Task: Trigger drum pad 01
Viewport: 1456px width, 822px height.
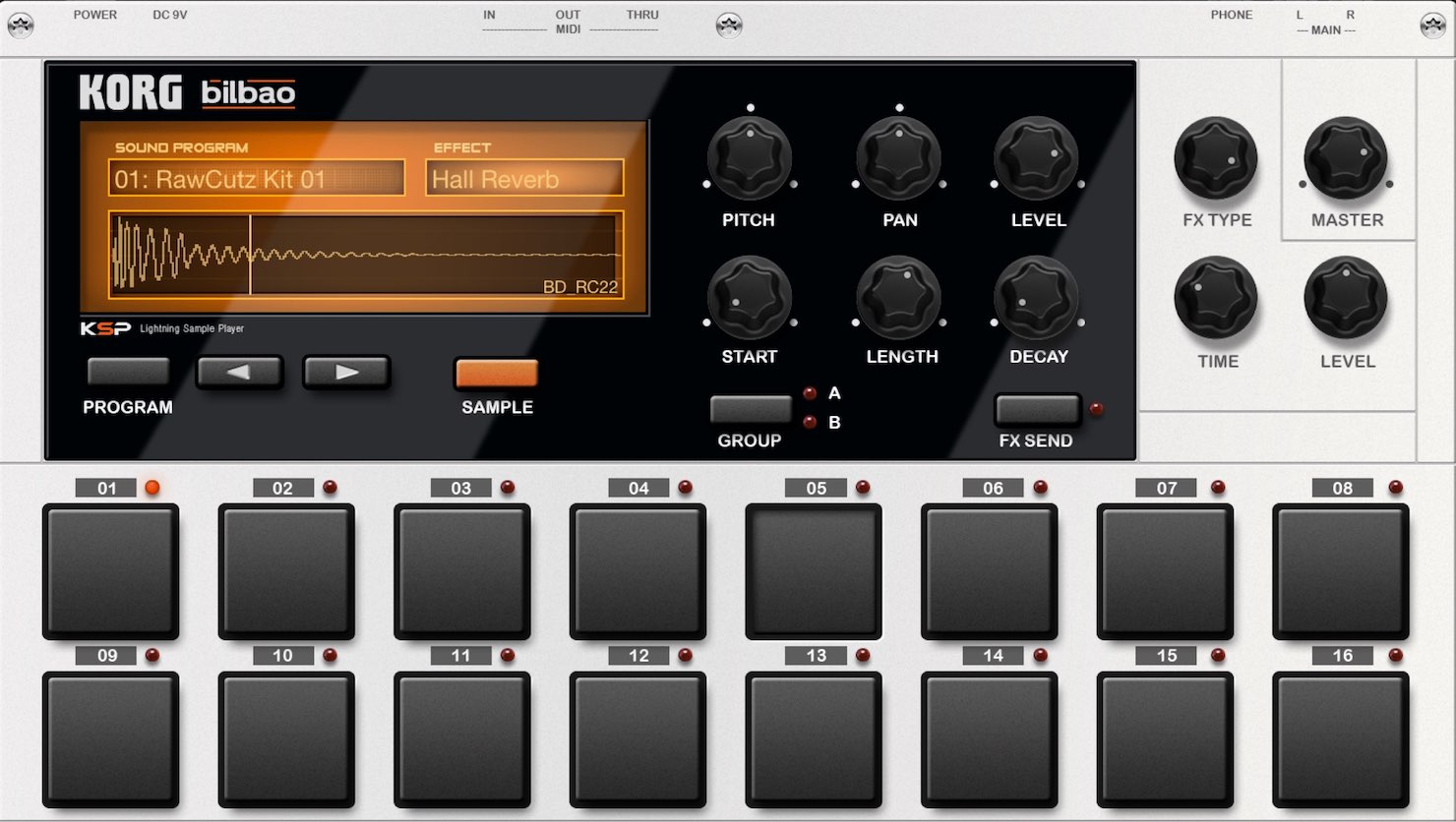Action: (110, 571)
